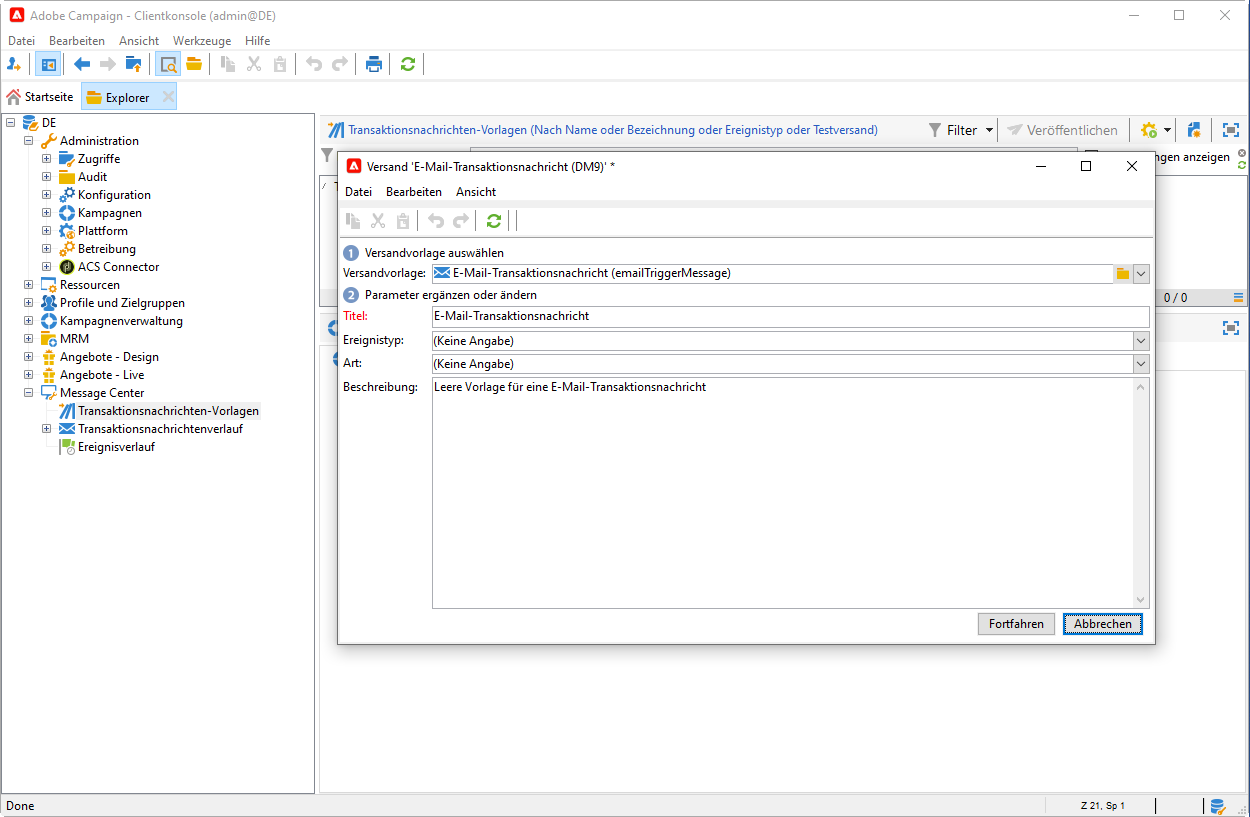Click the yellow folder beside Versandvorlage field
The height and width of the screenshot is (817, 1250).
coord(1123,273)
